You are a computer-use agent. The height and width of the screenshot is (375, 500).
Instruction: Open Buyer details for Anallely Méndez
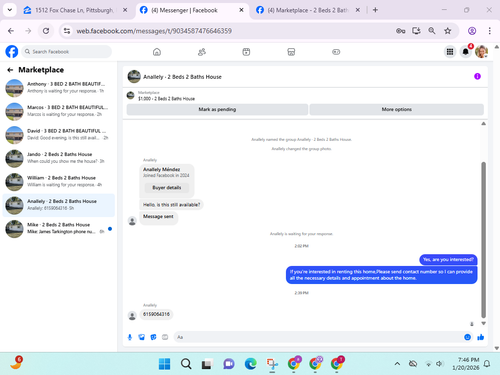pos(167,188)
